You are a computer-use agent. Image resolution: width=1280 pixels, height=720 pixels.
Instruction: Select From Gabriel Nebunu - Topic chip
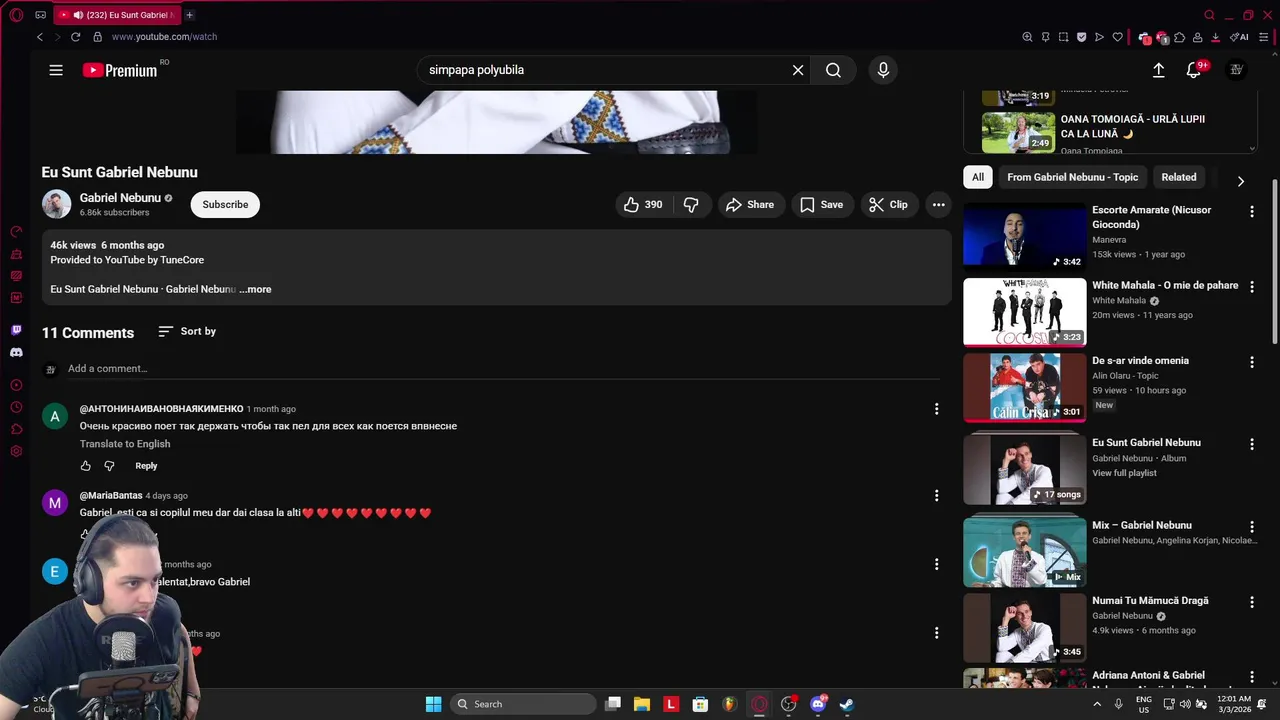pyautogui.click(x=1072, y=177)
